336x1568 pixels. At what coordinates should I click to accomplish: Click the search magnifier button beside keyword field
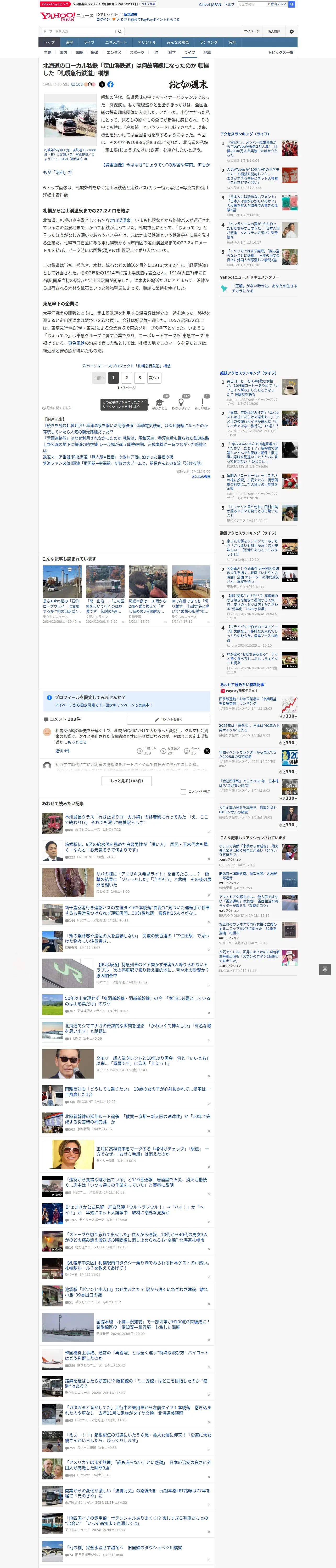tap(120, 32)
